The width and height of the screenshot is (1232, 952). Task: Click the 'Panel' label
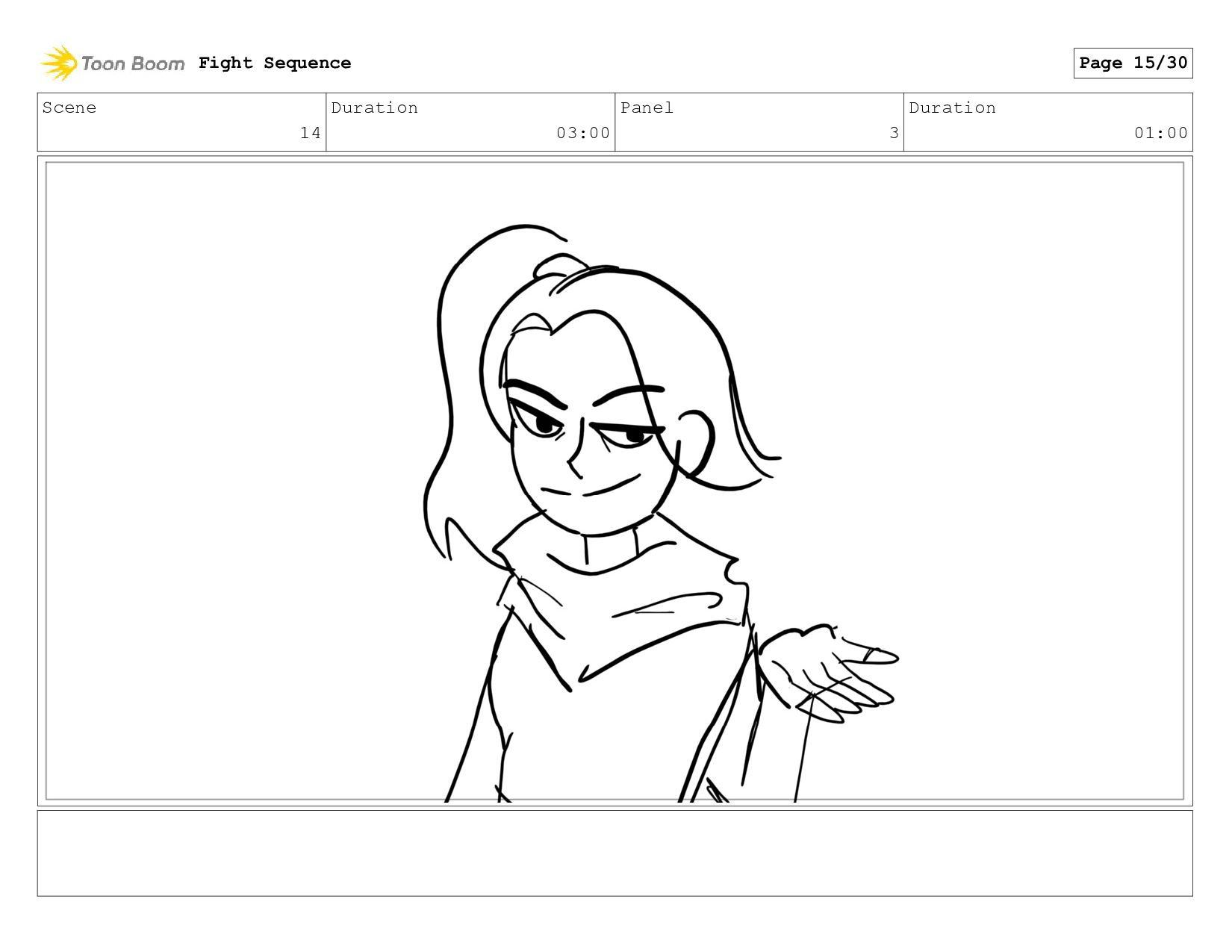point(647,108)
